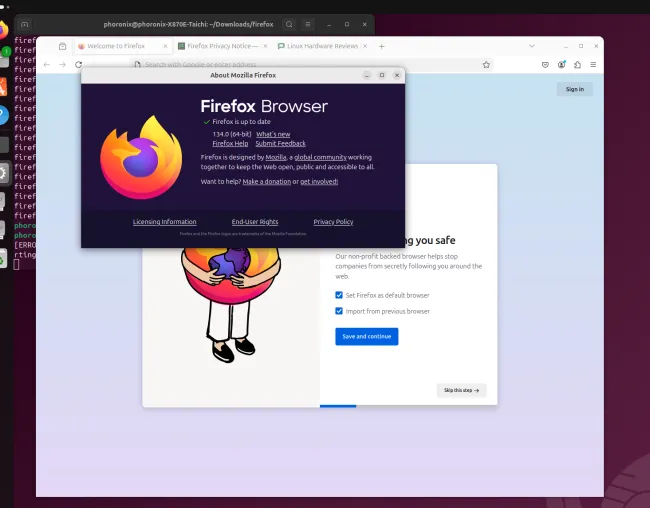Open the get involved! link

coord(319,182)
